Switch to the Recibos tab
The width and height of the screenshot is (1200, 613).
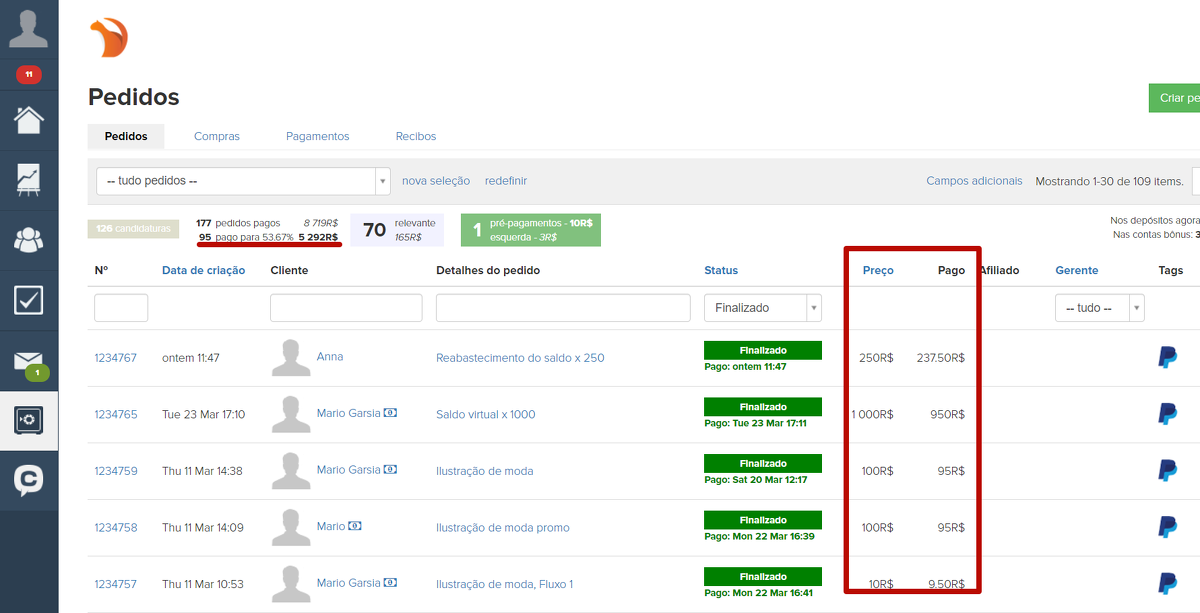coord(416,136)
